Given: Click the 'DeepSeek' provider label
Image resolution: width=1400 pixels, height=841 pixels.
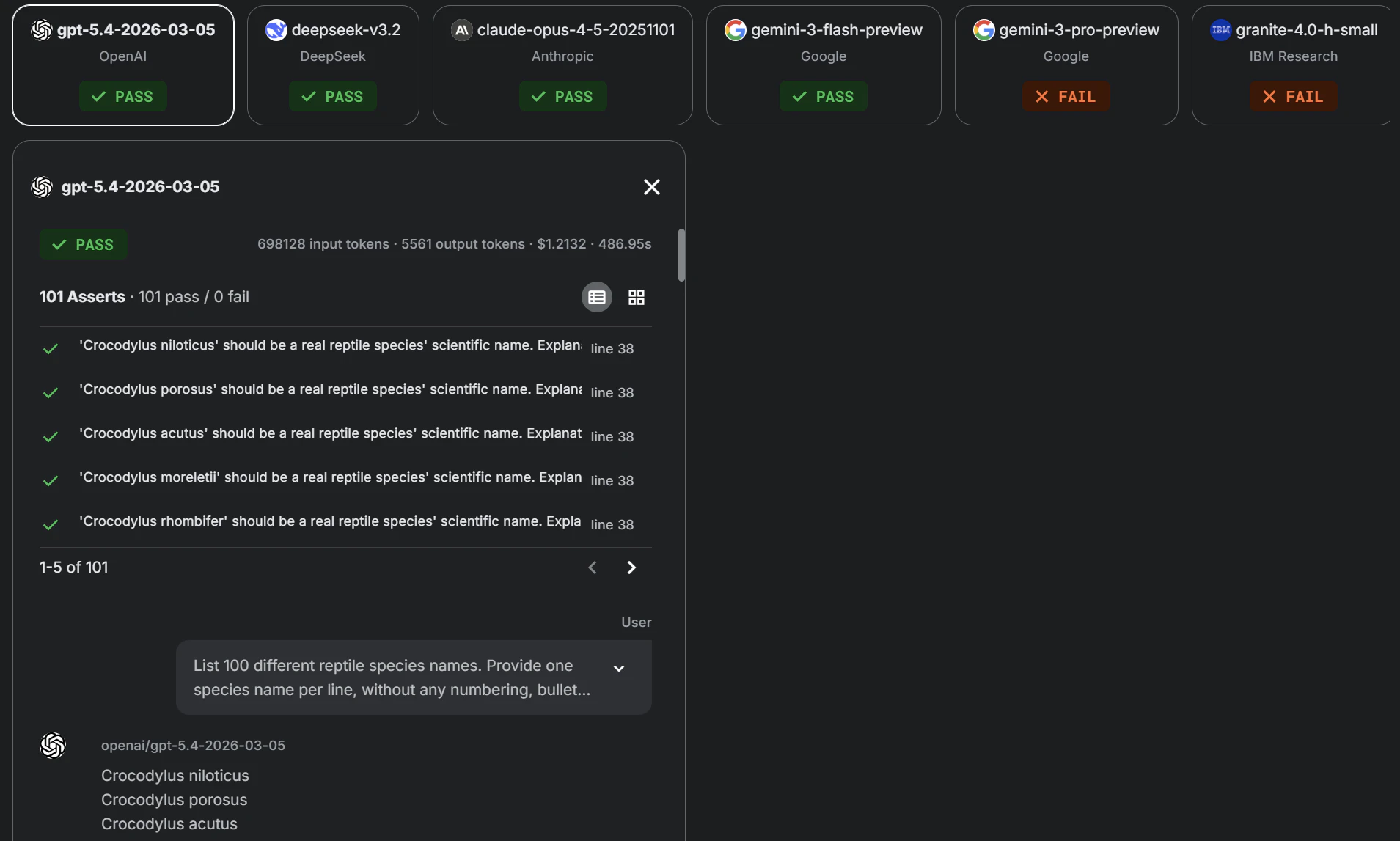Looking at the screenshot, I should pos(333,56).
